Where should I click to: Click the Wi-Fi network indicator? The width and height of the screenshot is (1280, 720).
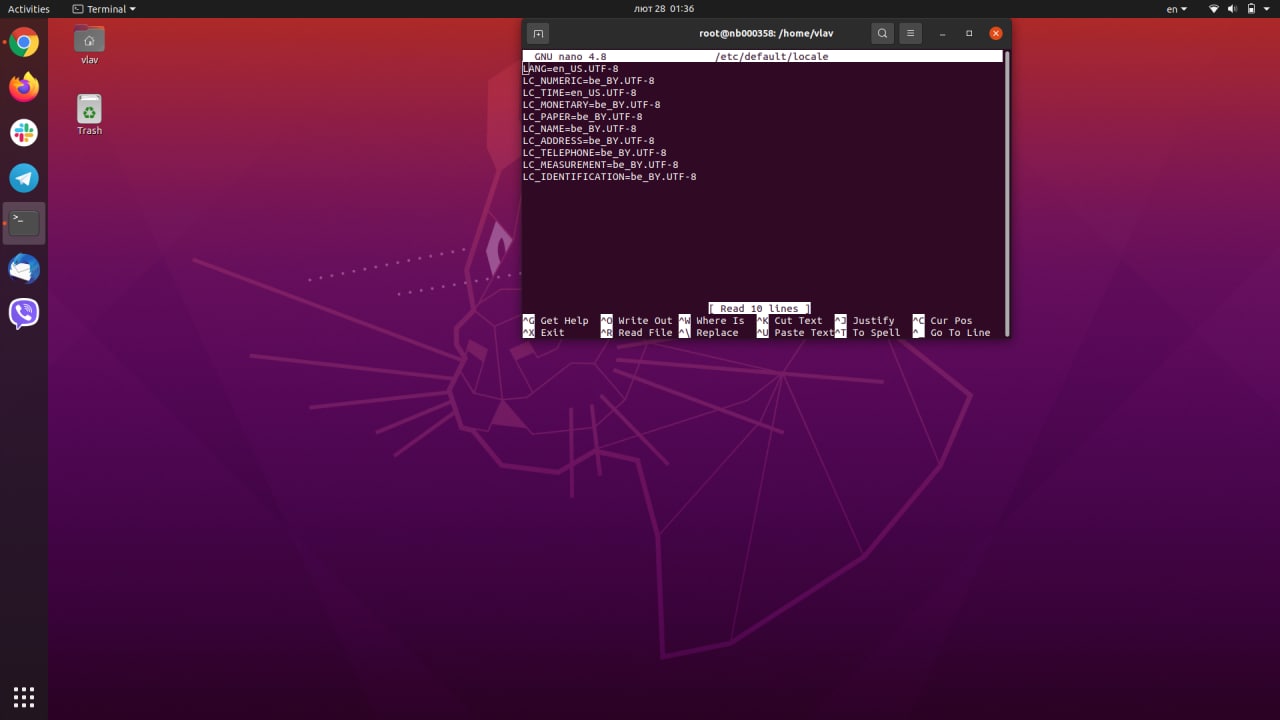(x=1214, y=9)
